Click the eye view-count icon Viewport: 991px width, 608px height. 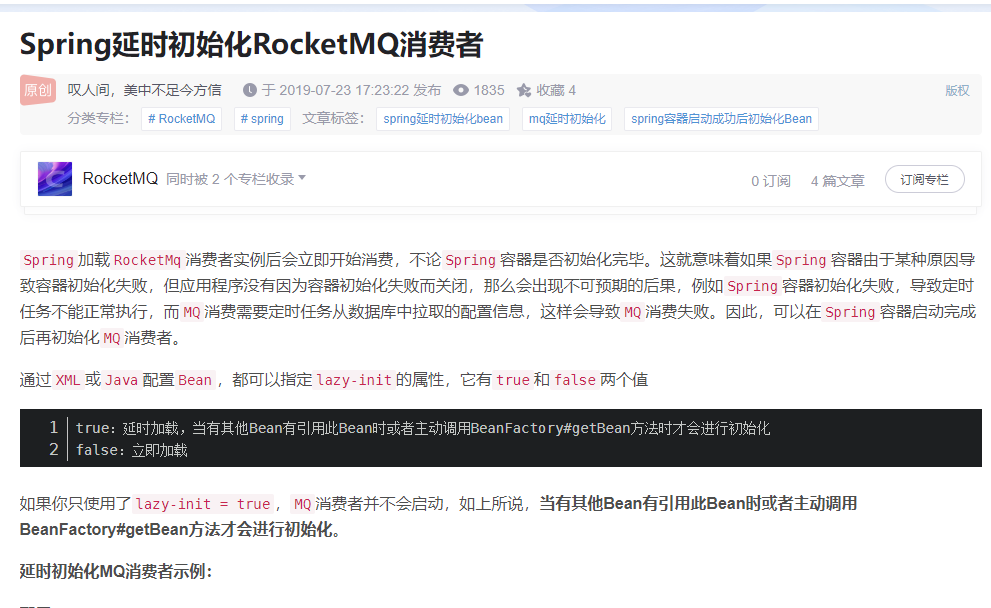pos(461,90)
